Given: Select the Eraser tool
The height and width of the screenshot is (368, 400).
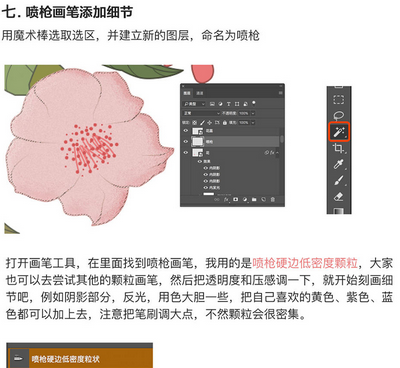Looking at the screenshot, I should click(339, 197).
